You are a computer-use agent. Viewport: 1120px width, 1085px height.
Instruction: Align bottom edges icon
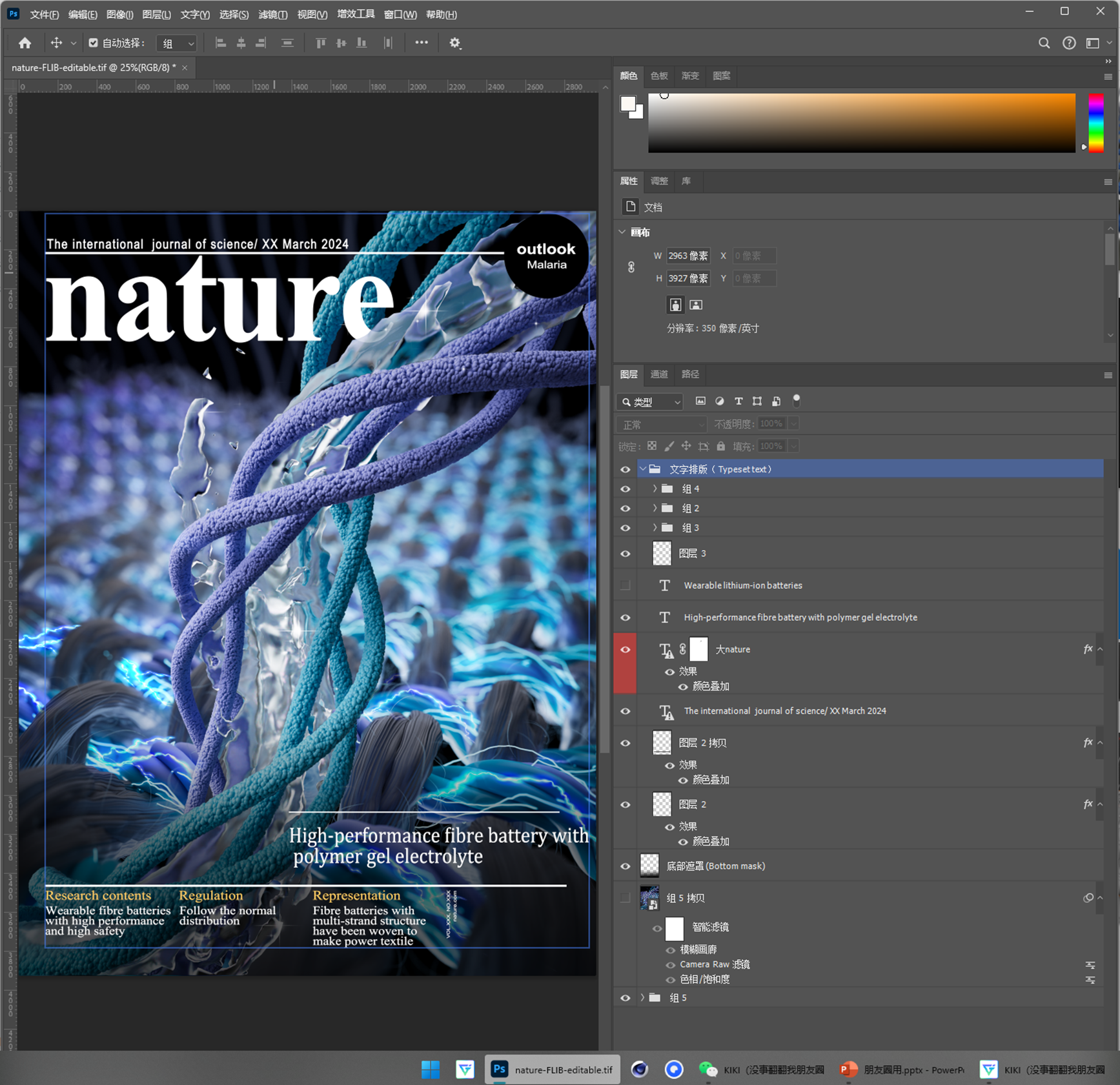[x=361, y=43]
